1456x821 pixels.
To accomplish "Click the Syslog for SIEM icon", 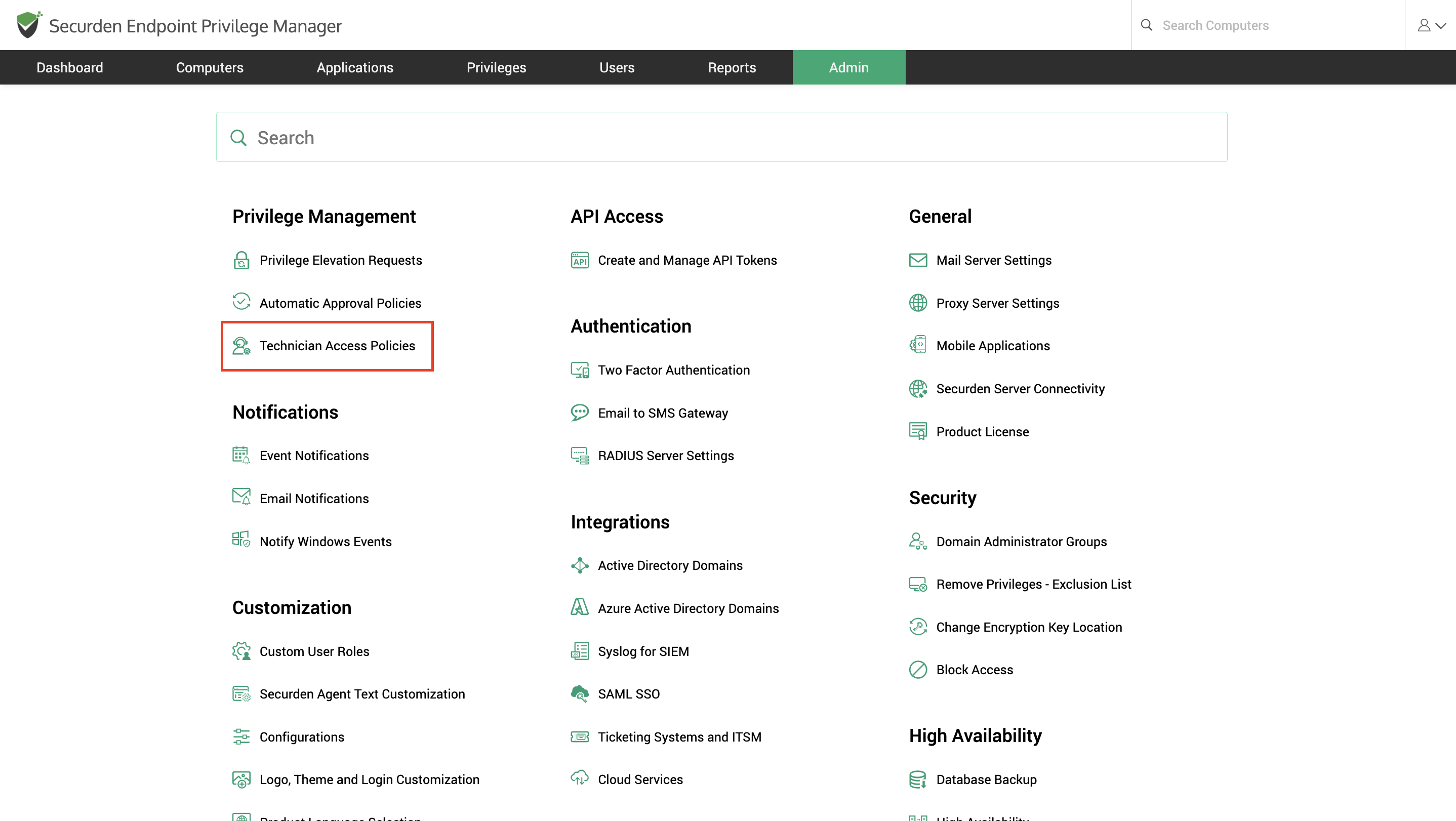I will coord(580,651).
